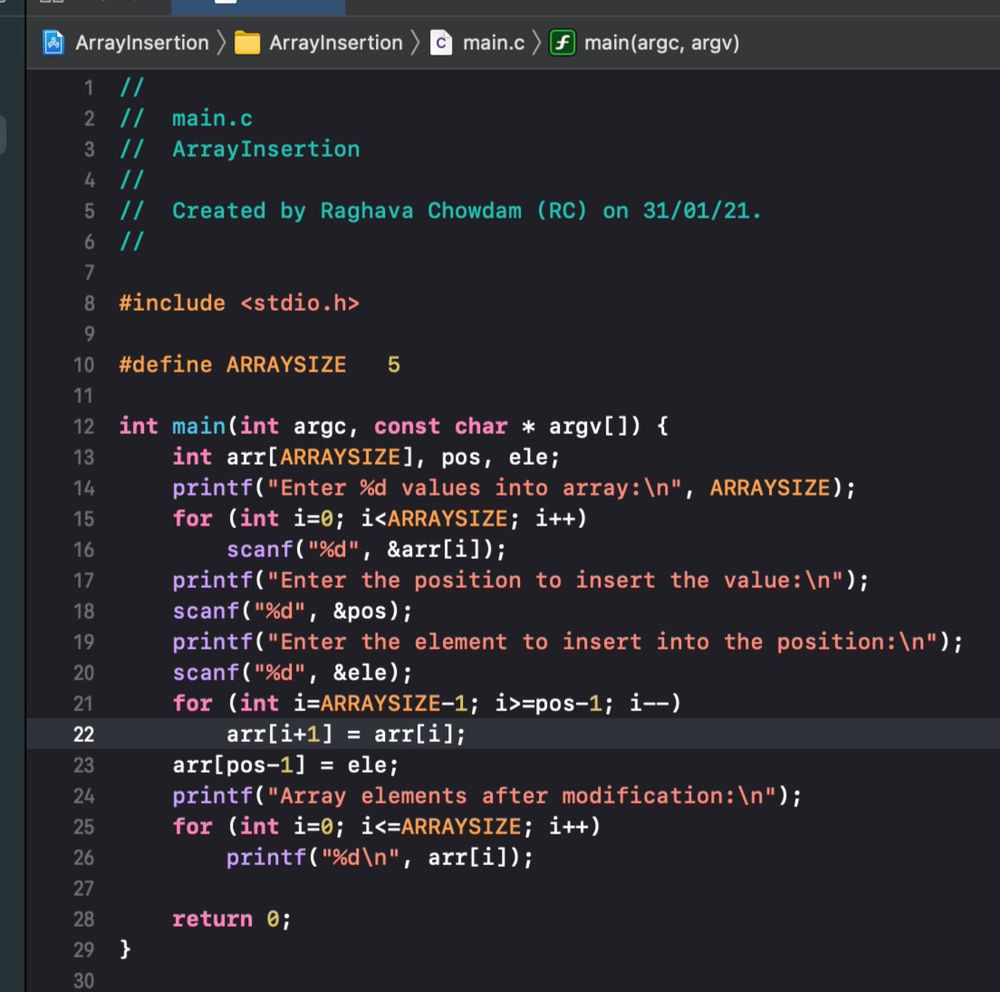Click line number 12 in the gutter
The height and width of the screenshot is (992, 1000).
[x=84, y=426]
